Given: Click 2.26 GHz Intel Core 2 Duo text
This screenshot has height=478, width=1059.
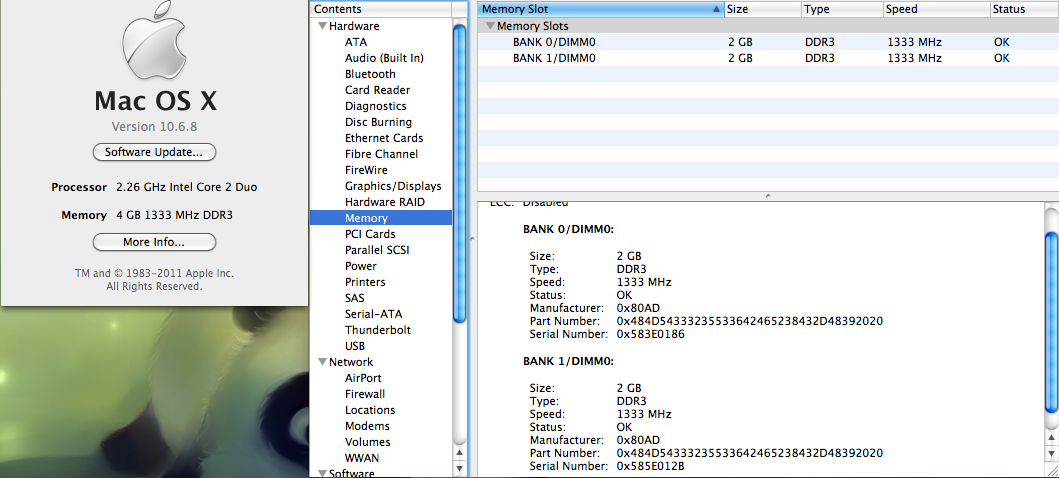Looking at the screenshot, I should pyautogui.click(x=186, y=187).
